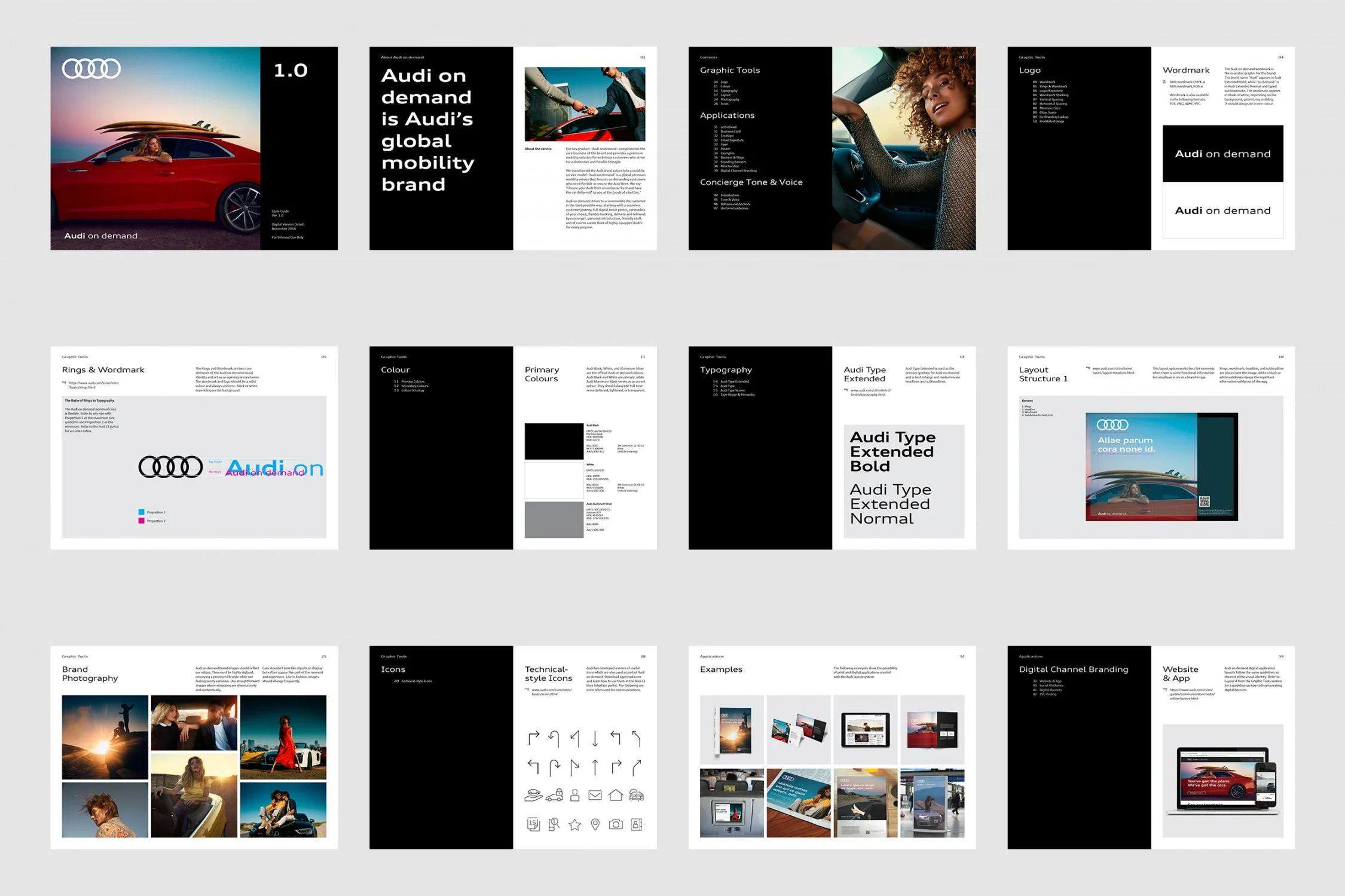The width and height of the screenshot is (1345, 896).
Task: Click the '10 Prohibited Usage' entry under Logo
Action: (x=1049, y=121)
